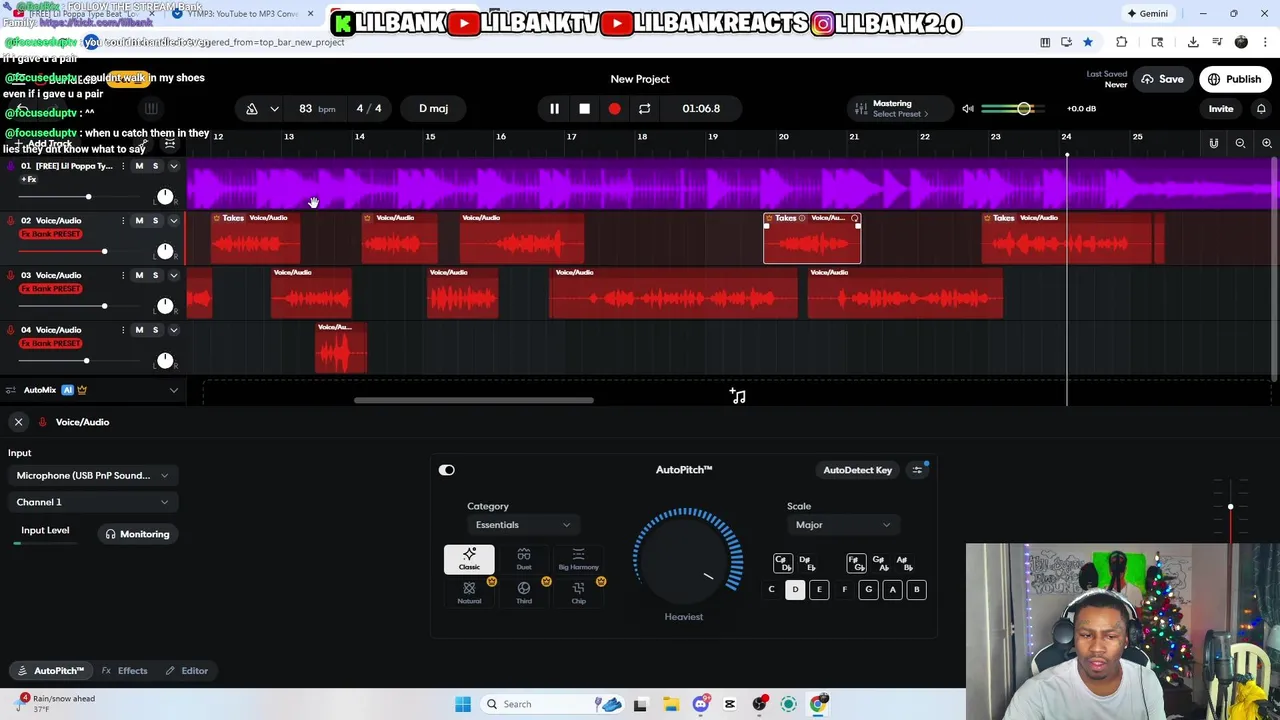Switch to the AutoPitch tab

[x=51, y=671]
